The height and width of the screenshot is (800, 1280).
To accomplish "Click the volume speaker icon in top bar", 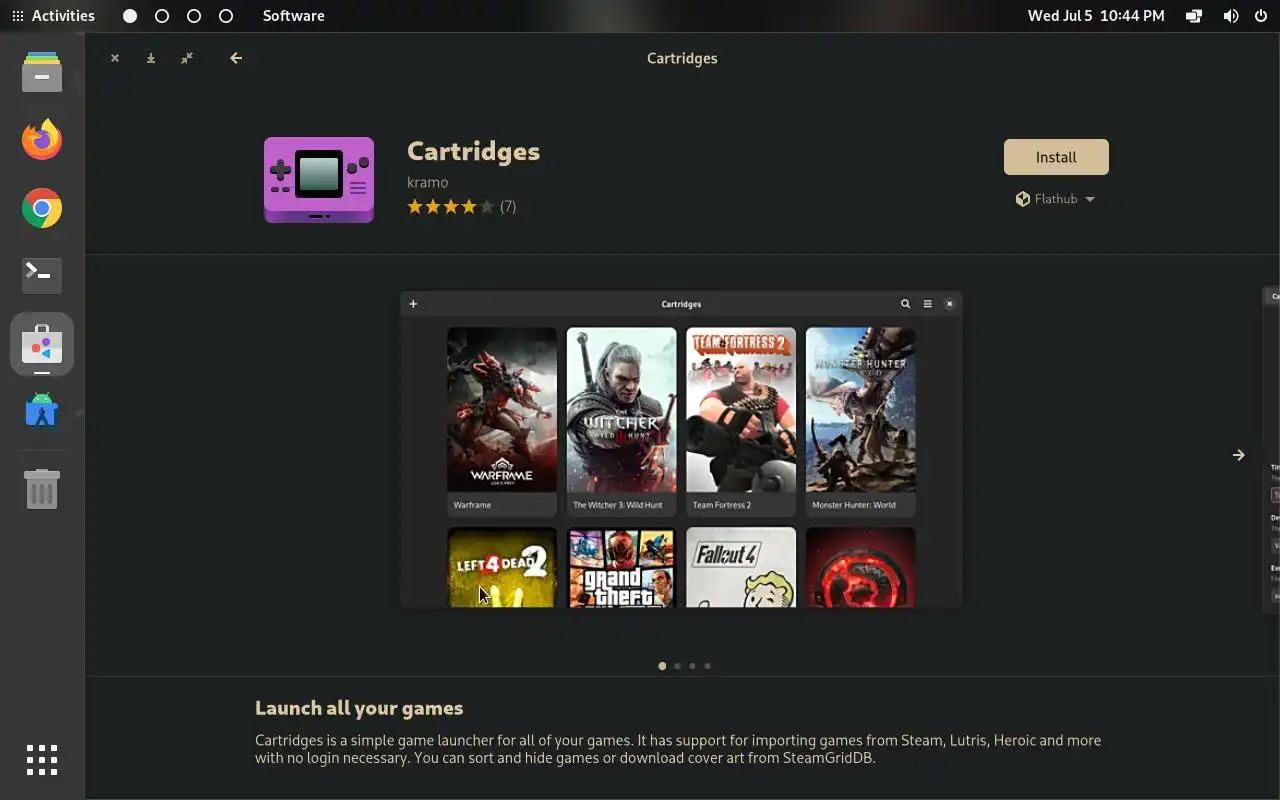I will tap(1230, 16).
